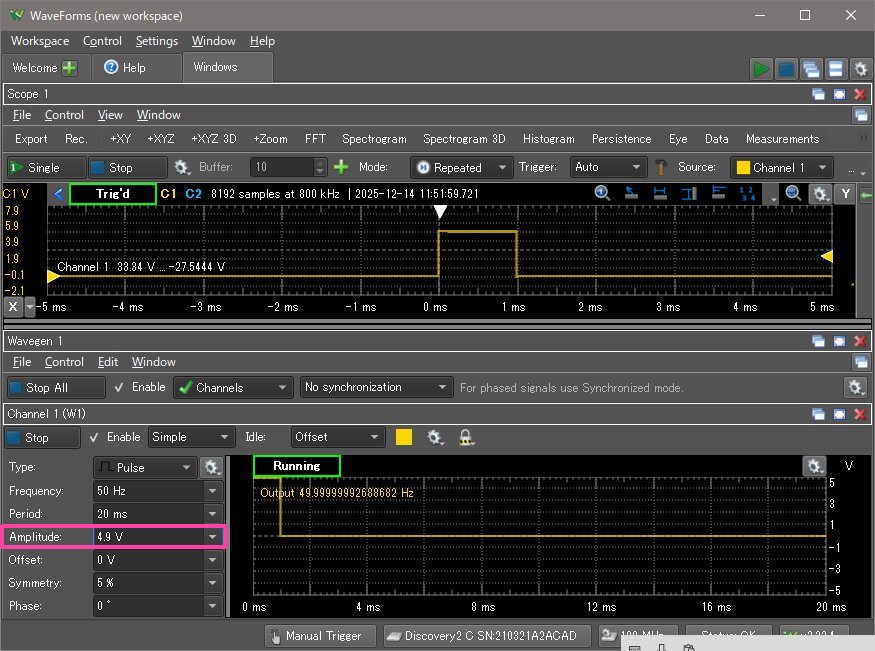Viewport: 875px width, 651px height.
Task: Click the Y axis button in Scope
Action: (x=846, y=194)
